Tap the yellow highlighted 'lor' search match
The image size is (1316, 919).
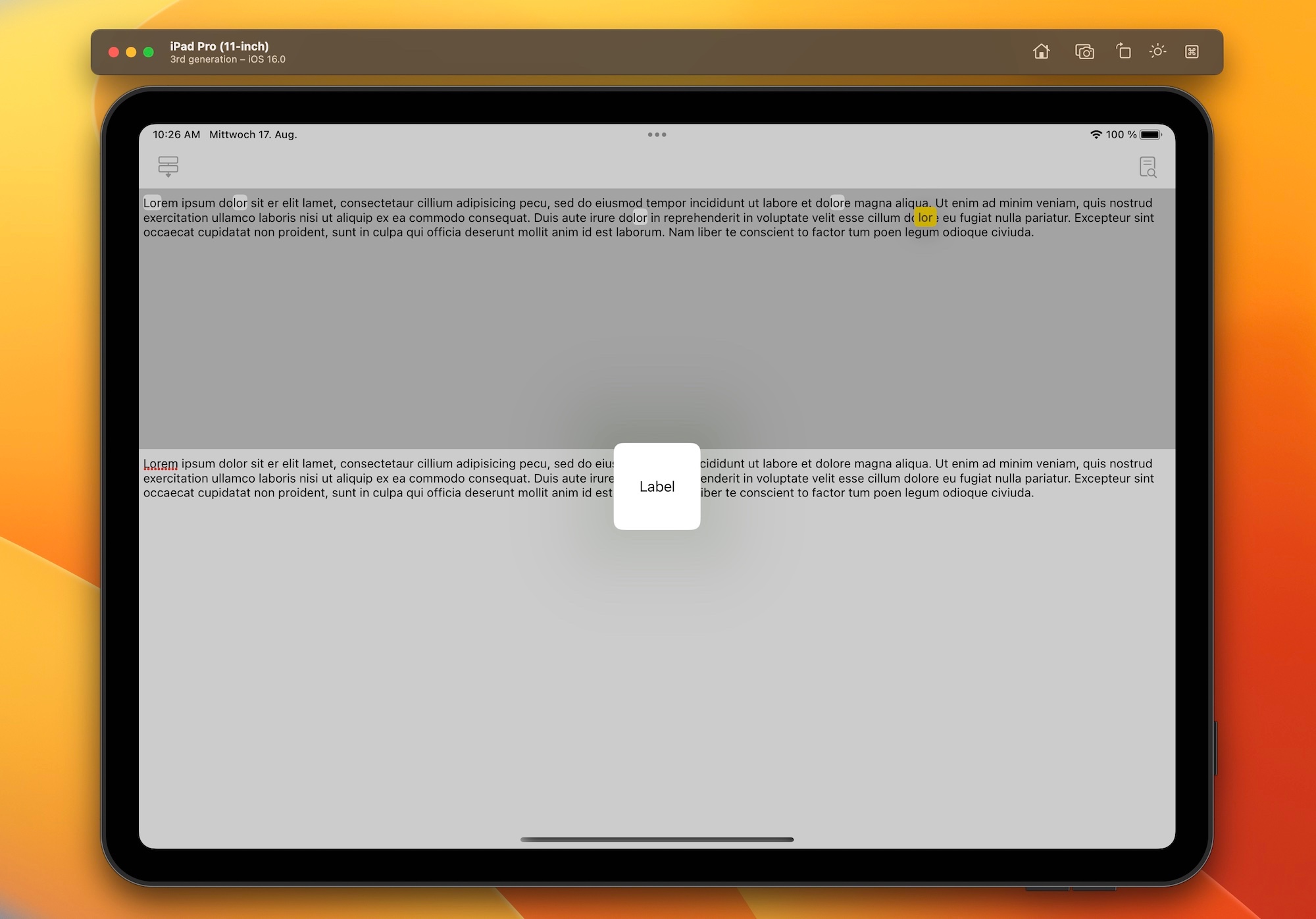point(925,217)
